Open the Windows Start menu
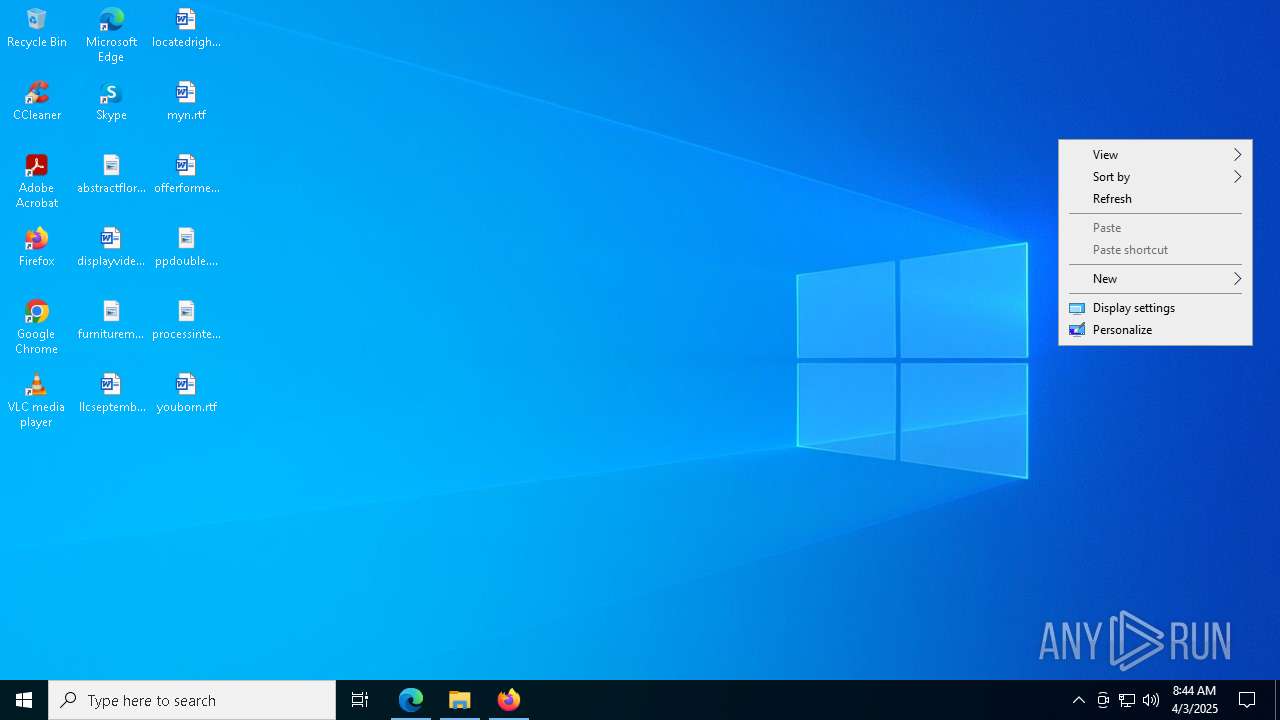The image size is (1280, 720). [x=24, y=700]
